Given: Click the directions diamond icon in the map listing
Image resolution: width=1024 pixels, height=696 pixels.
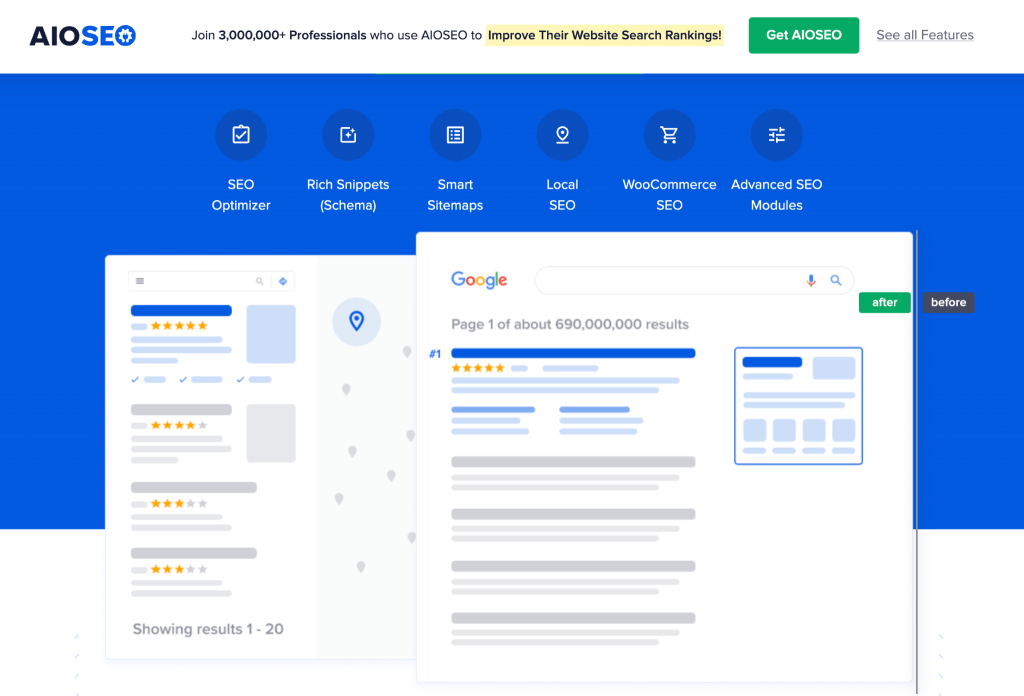Looking at the screenshot, I should [283, 281].
